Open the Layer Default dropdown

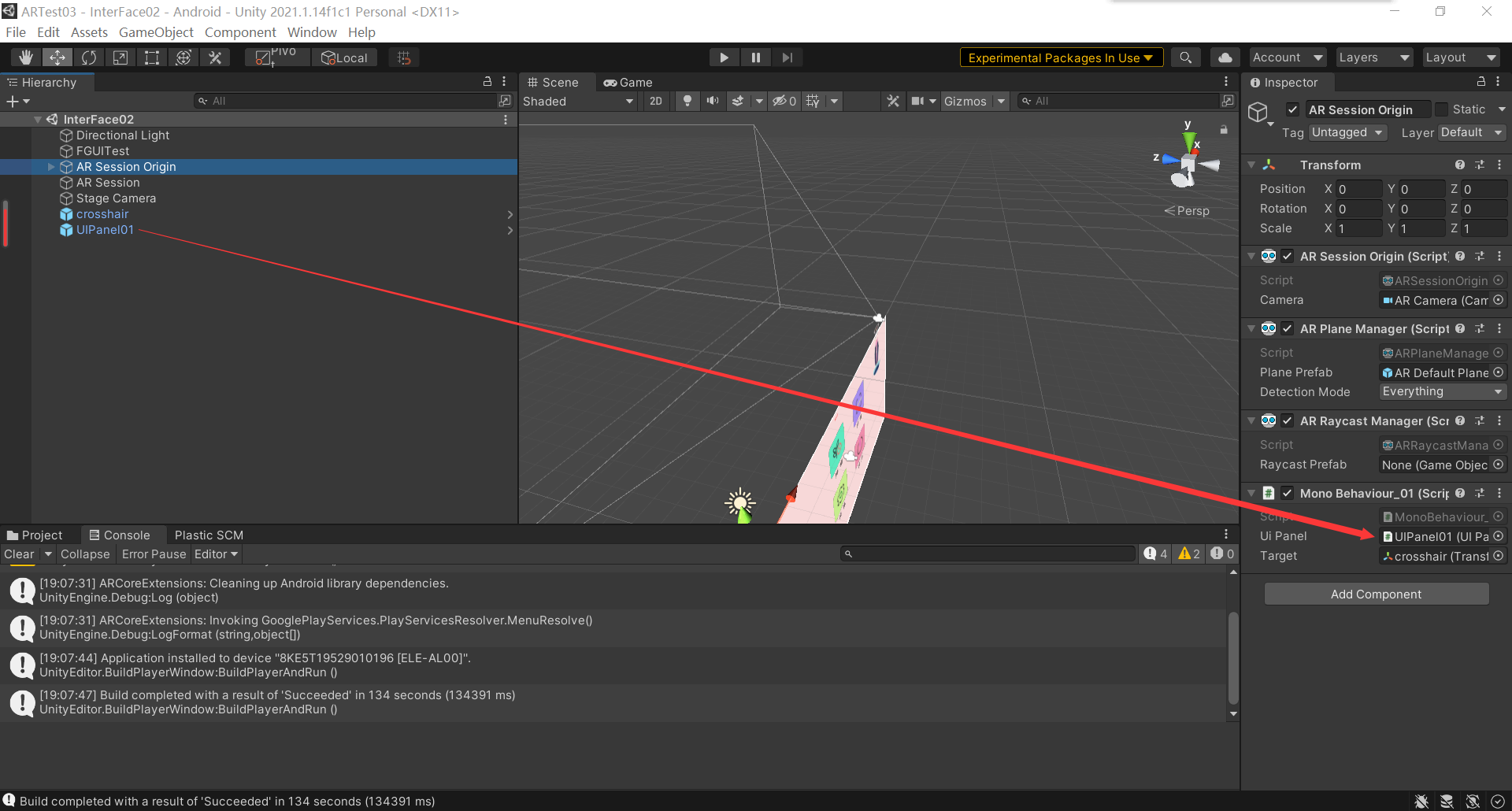(x=1472, y=132)
